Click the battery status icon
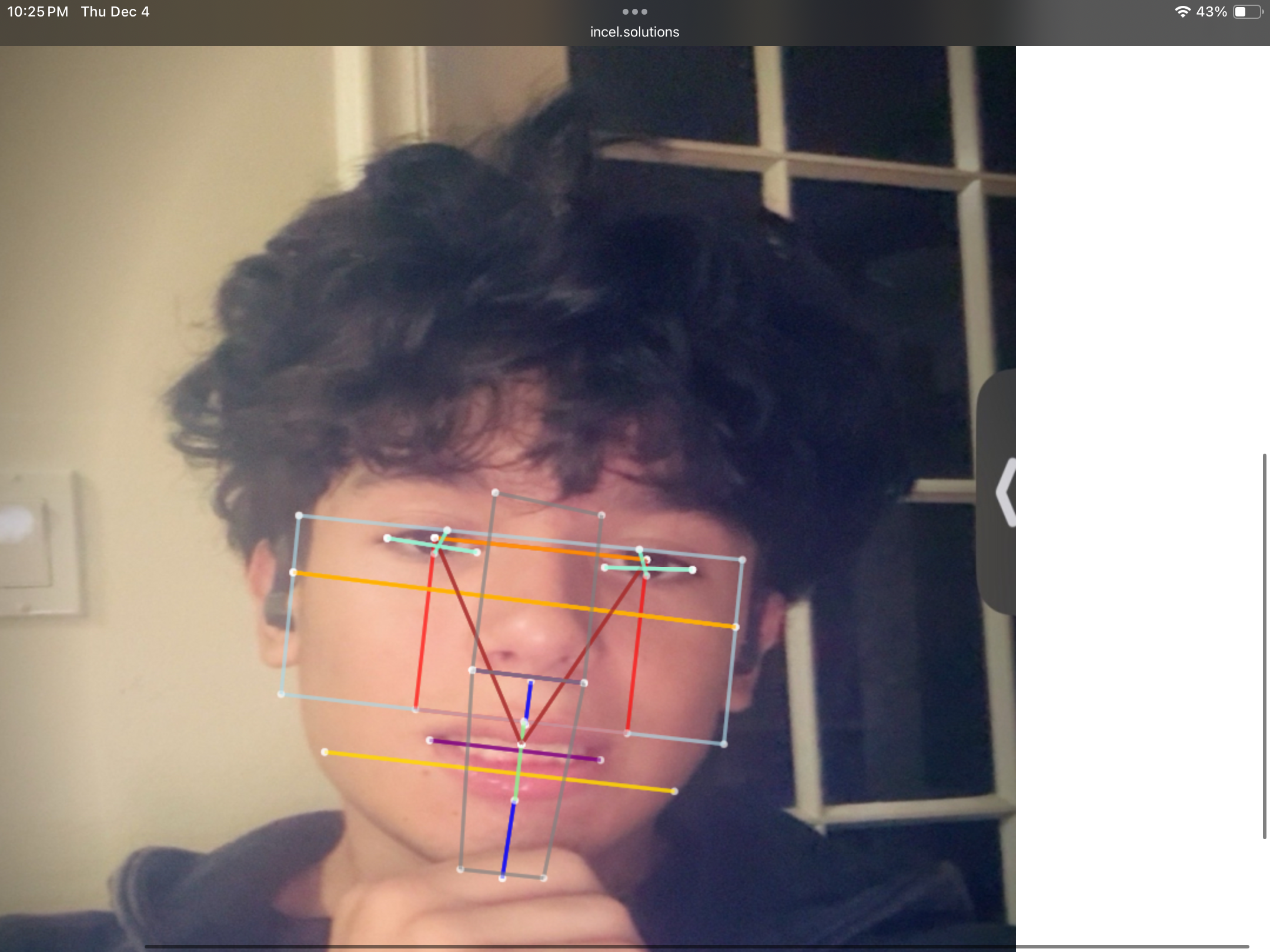 tap(1248, 12)
